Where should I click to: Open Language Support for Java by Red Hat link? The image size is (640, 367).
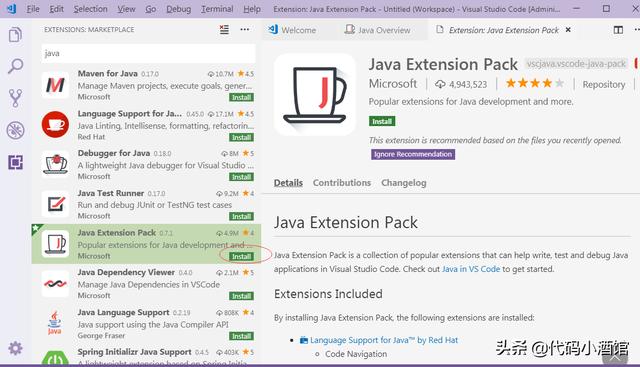coord(384,340)
